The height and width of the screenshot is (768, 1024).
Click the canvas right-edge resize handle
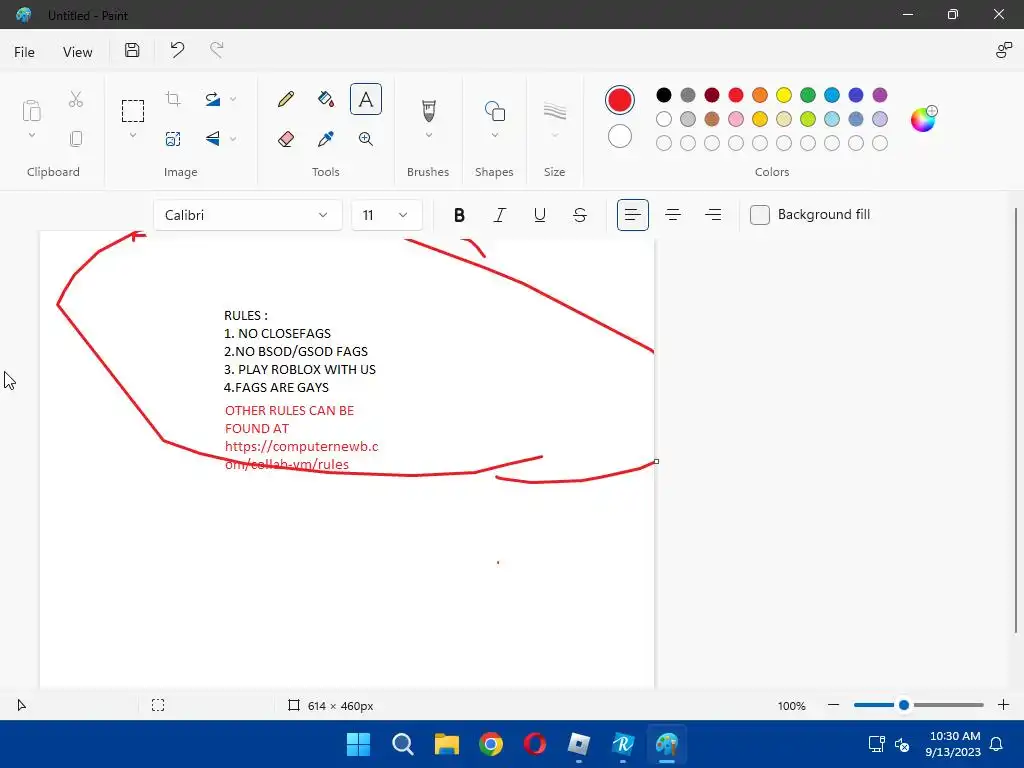tap(656, 461)
